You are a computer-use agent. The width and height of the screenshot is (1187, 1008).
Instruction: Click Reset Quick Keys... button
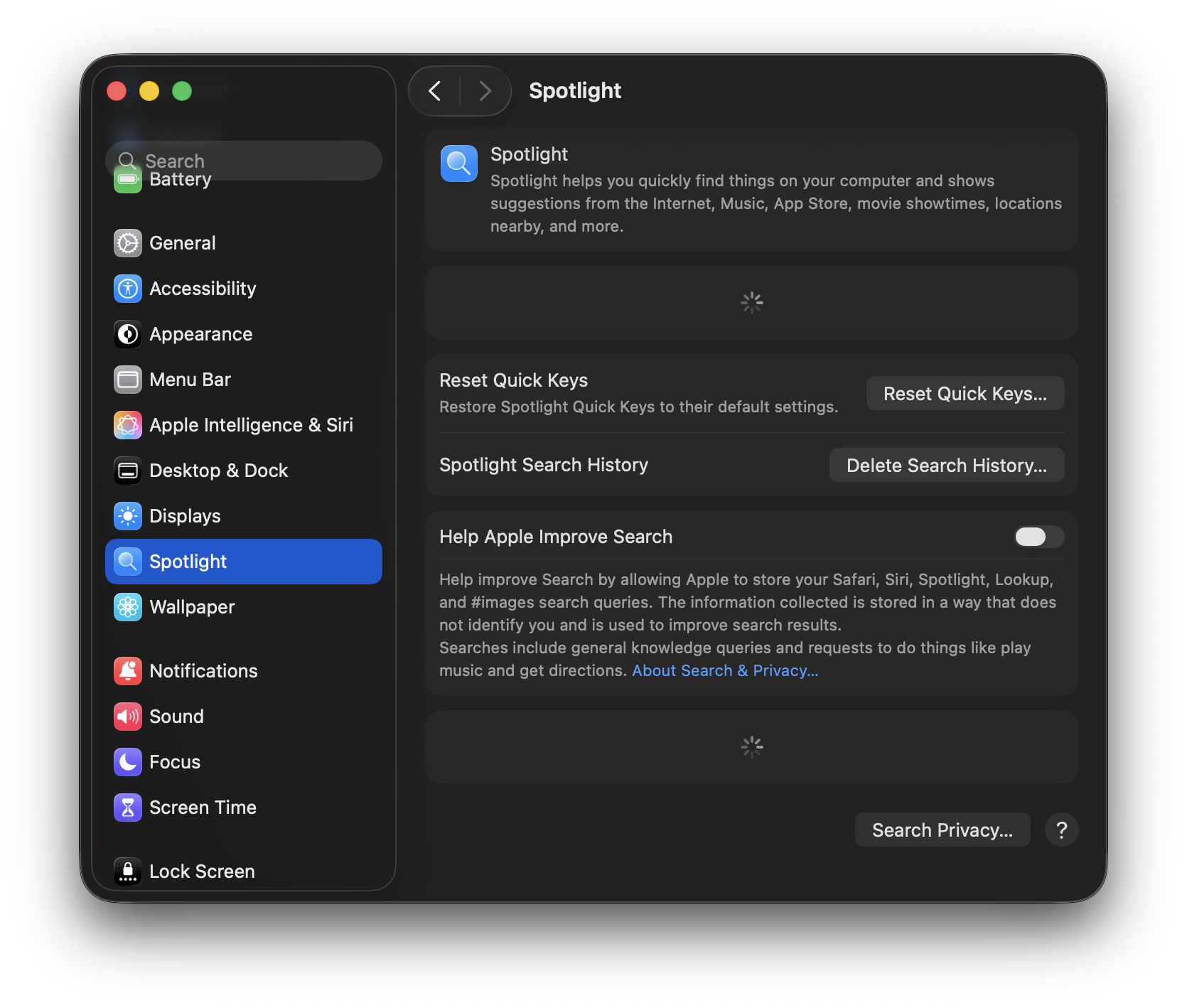[x=965, y=393]
